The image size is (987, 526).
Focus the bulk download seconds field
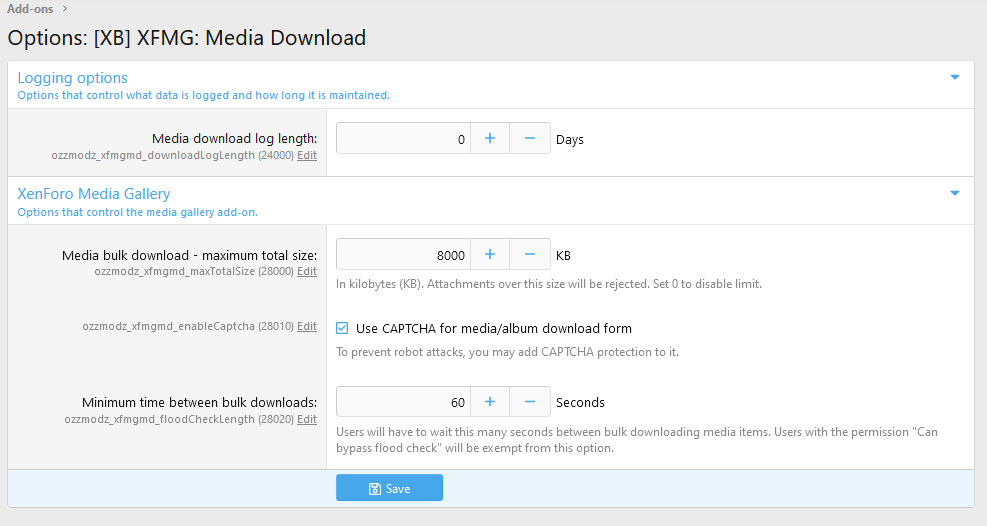pyautogui.click(x=403, y=402)
